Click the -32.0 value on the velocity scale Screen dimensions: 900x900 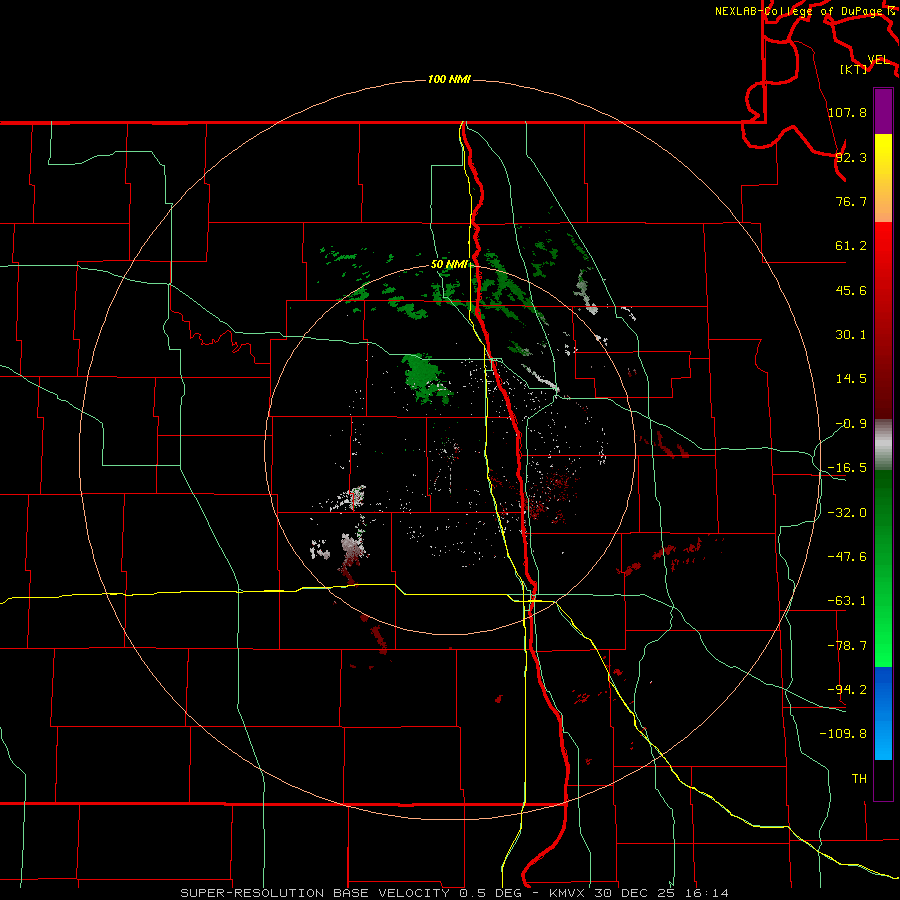[x=847, y=513]
